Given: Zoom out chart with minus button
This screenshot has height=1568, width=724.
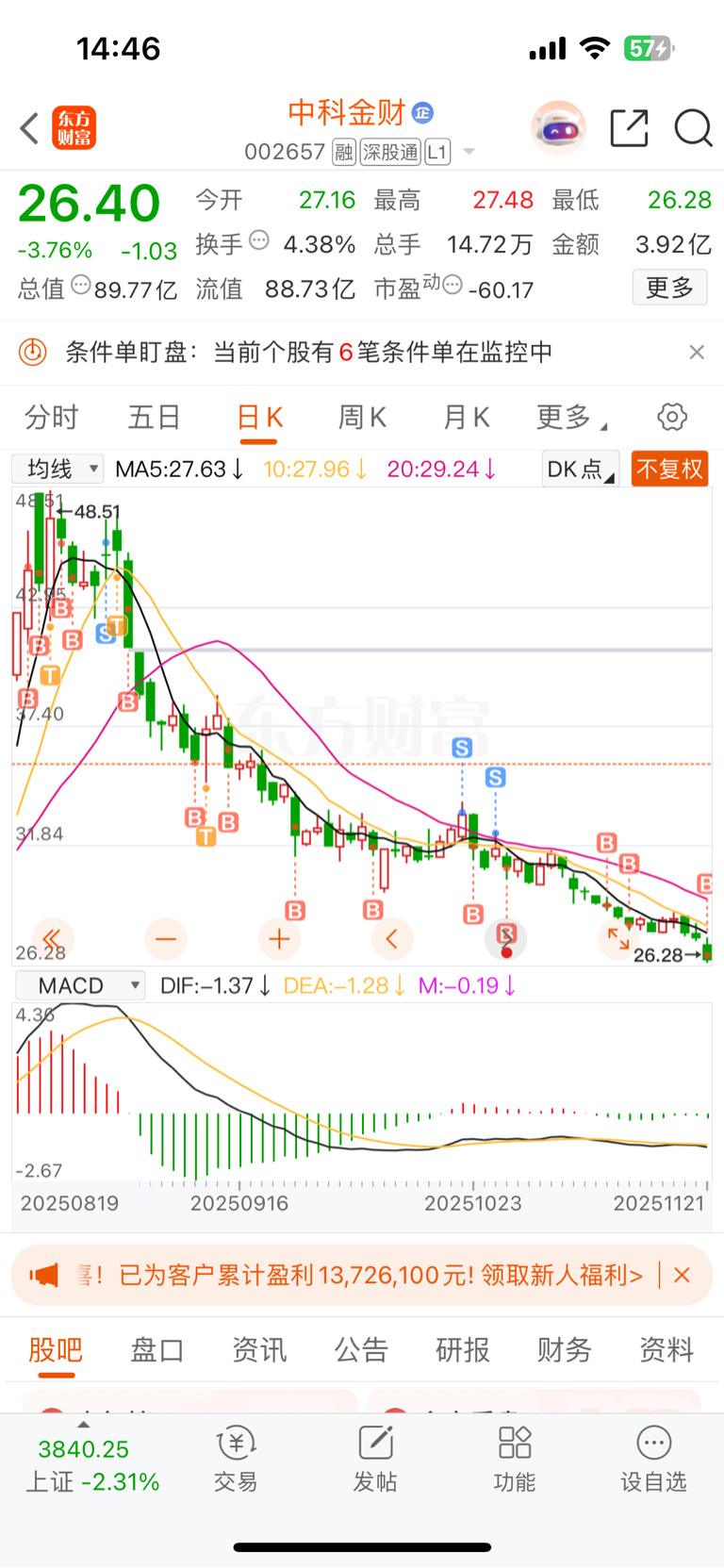Looking at the screenshot, I should [166, 938].
